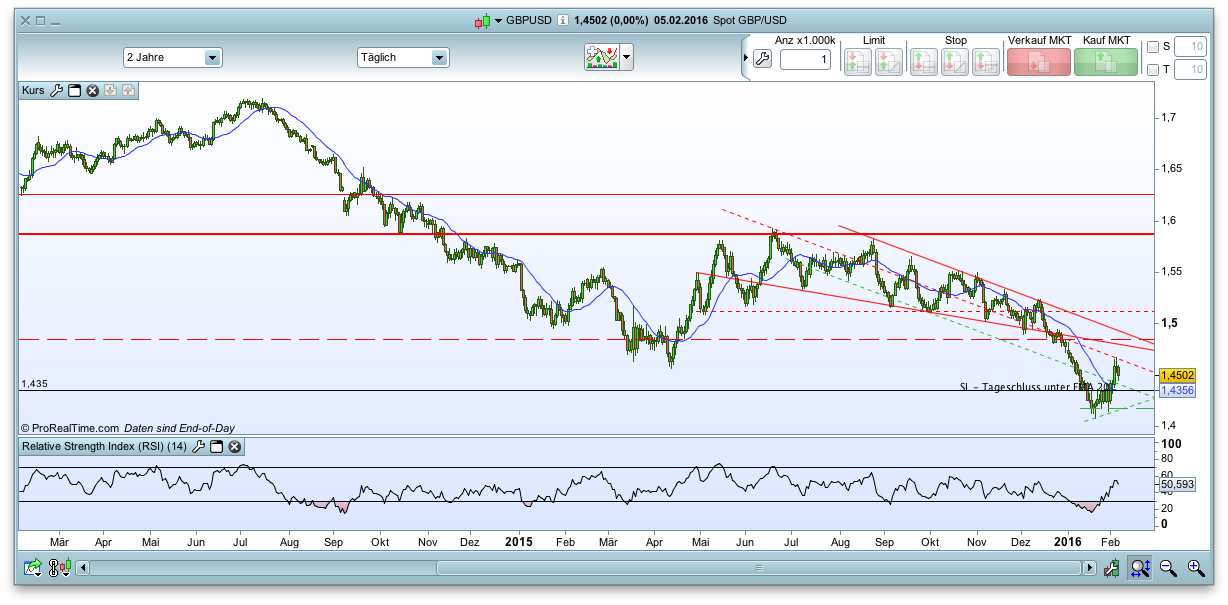Image resolution: width=1228 pixels, height=605 pixels.
Task: Click the third Stop order icon
Action: (x=985, y=61)
